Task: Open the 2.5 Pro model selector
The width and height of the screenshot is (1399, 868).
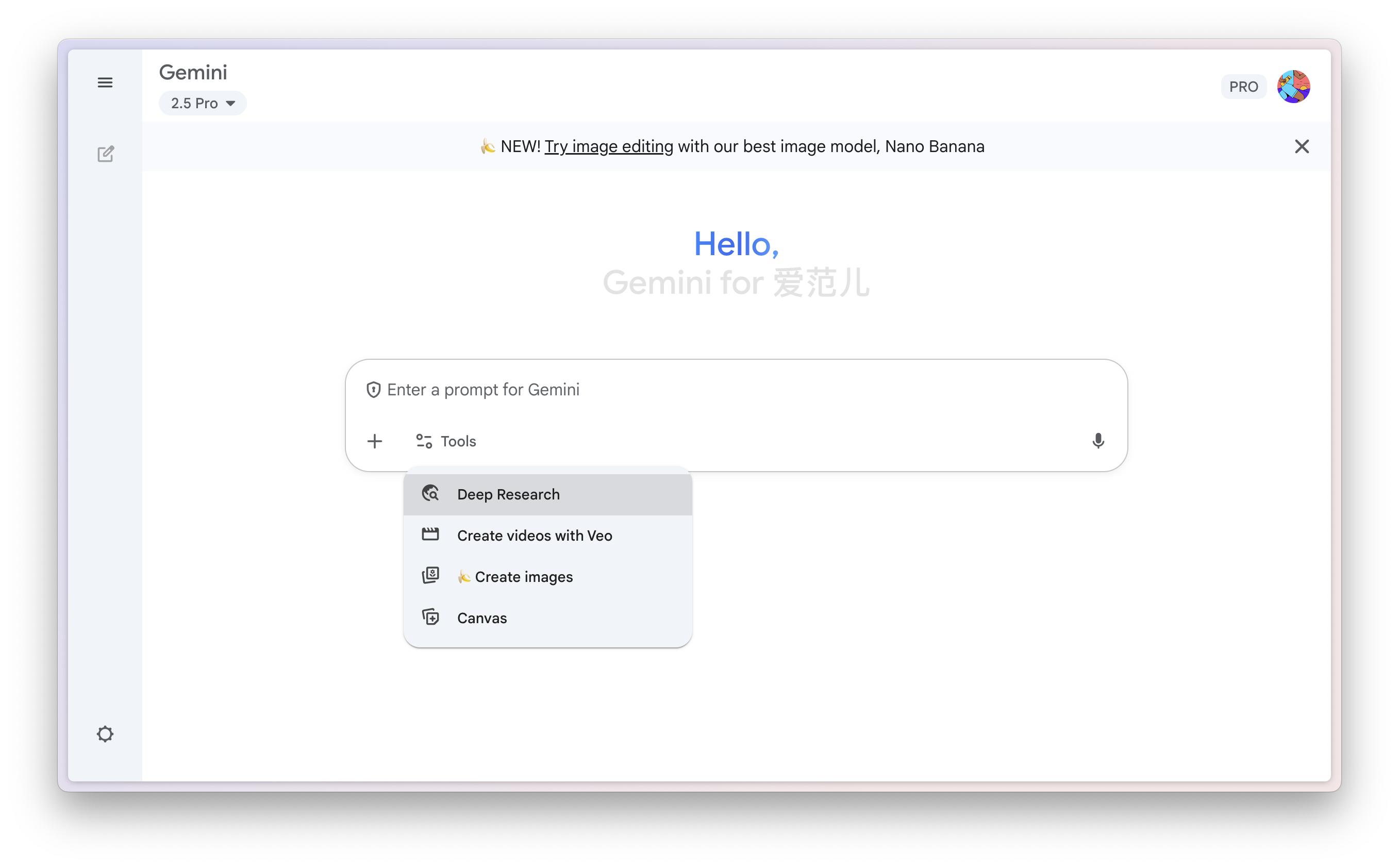Action: tap(202, 103)
